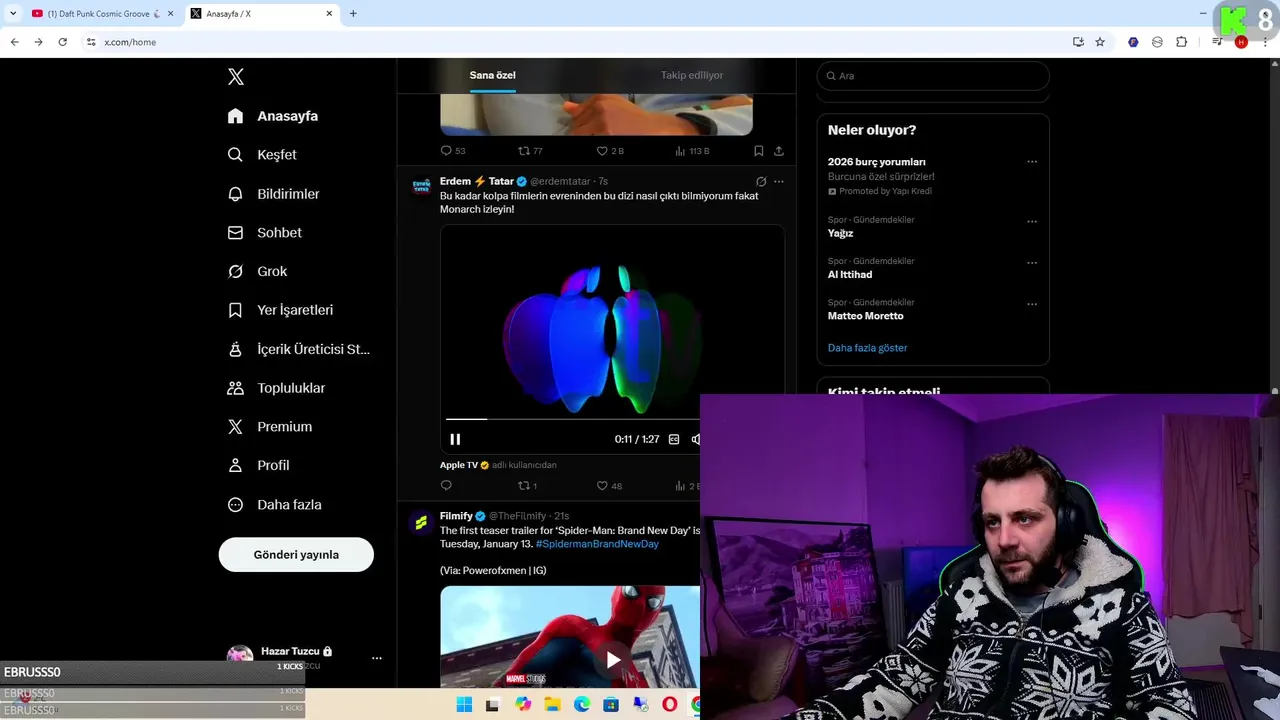The width and height of the screenshot is (1280, 720).
Task: Open Daha fazla menu in sidebar
Action: 274,505
